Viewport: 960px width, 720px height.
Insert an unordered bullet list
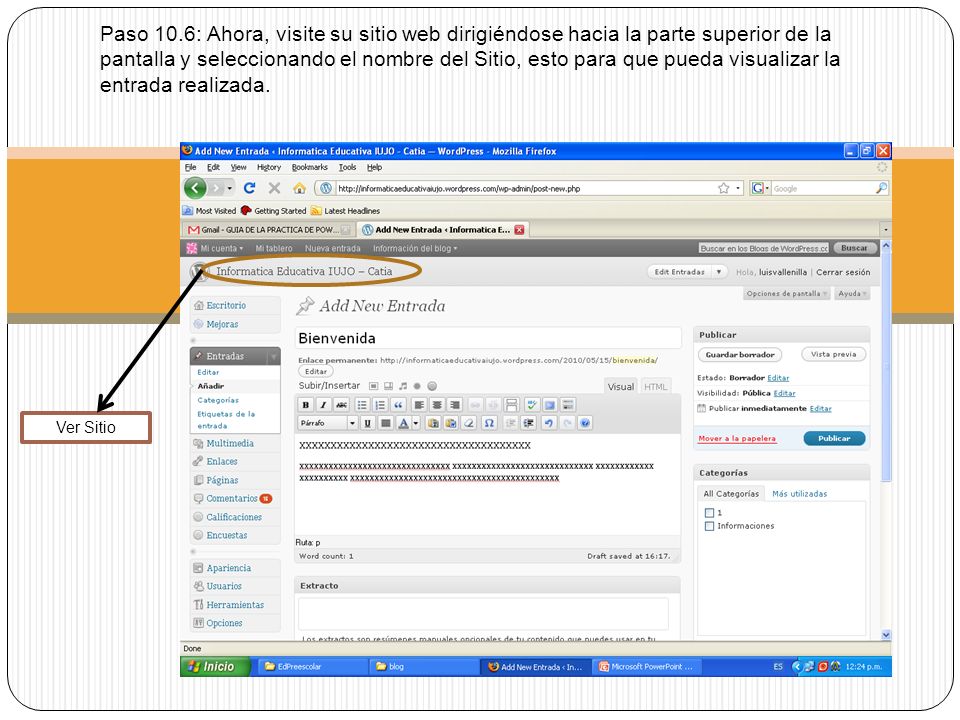point(362,405)
